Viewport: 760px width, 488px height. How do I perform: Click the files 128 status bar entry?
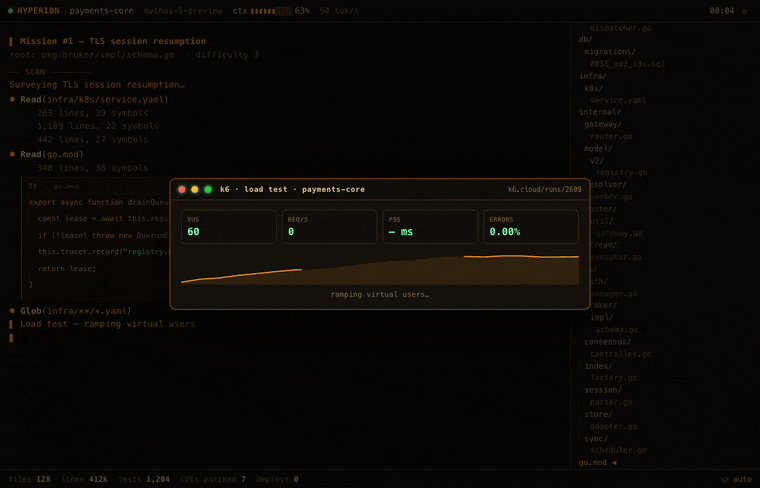click(30, 479)
